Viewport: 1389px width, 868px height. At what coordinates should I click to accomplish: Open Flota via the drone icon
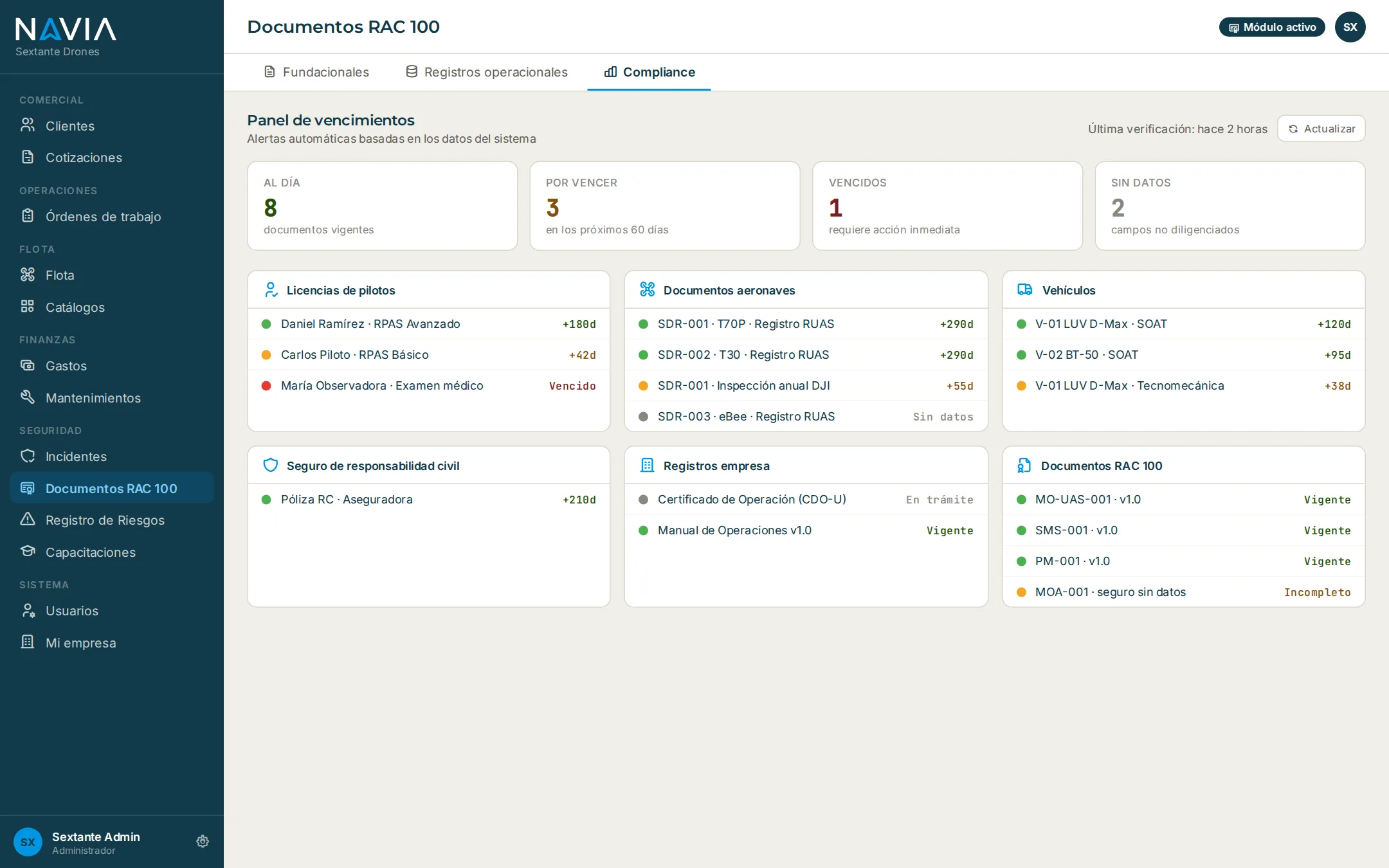click(x=28, y=275)
